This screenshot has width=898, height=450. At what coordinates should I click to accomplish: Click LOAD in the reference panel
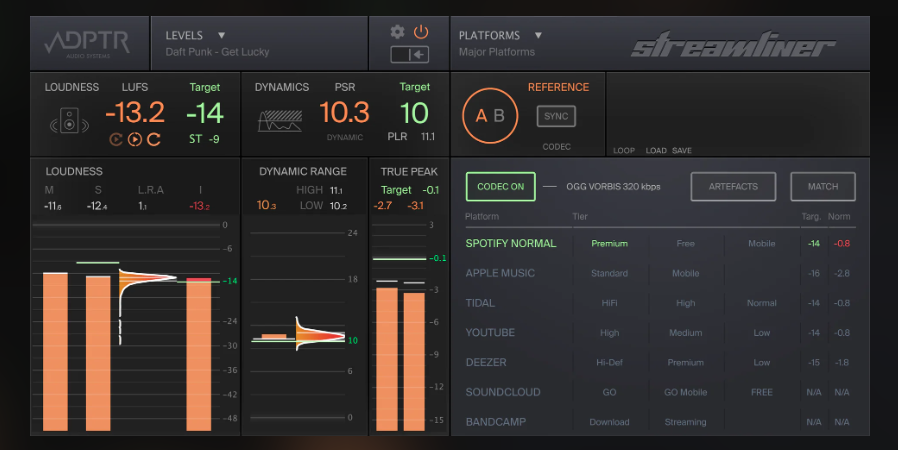(x=655, y=151)
